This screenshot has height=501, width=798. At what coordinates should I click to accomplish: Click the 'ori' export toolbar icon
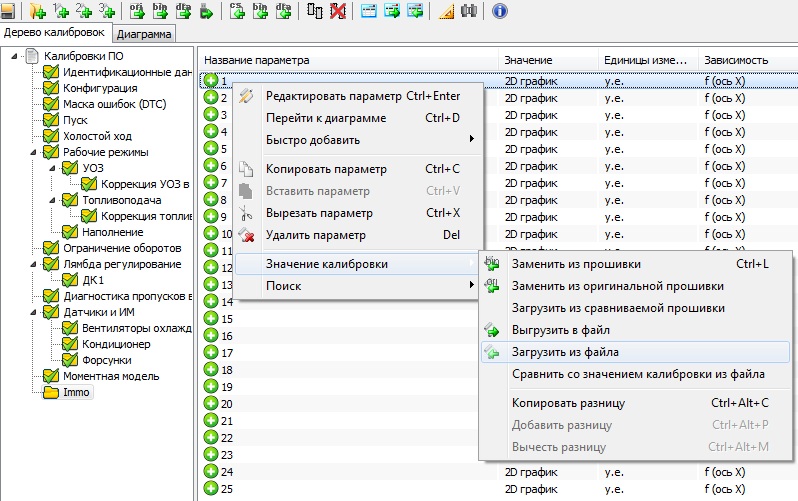click(136, 11)
